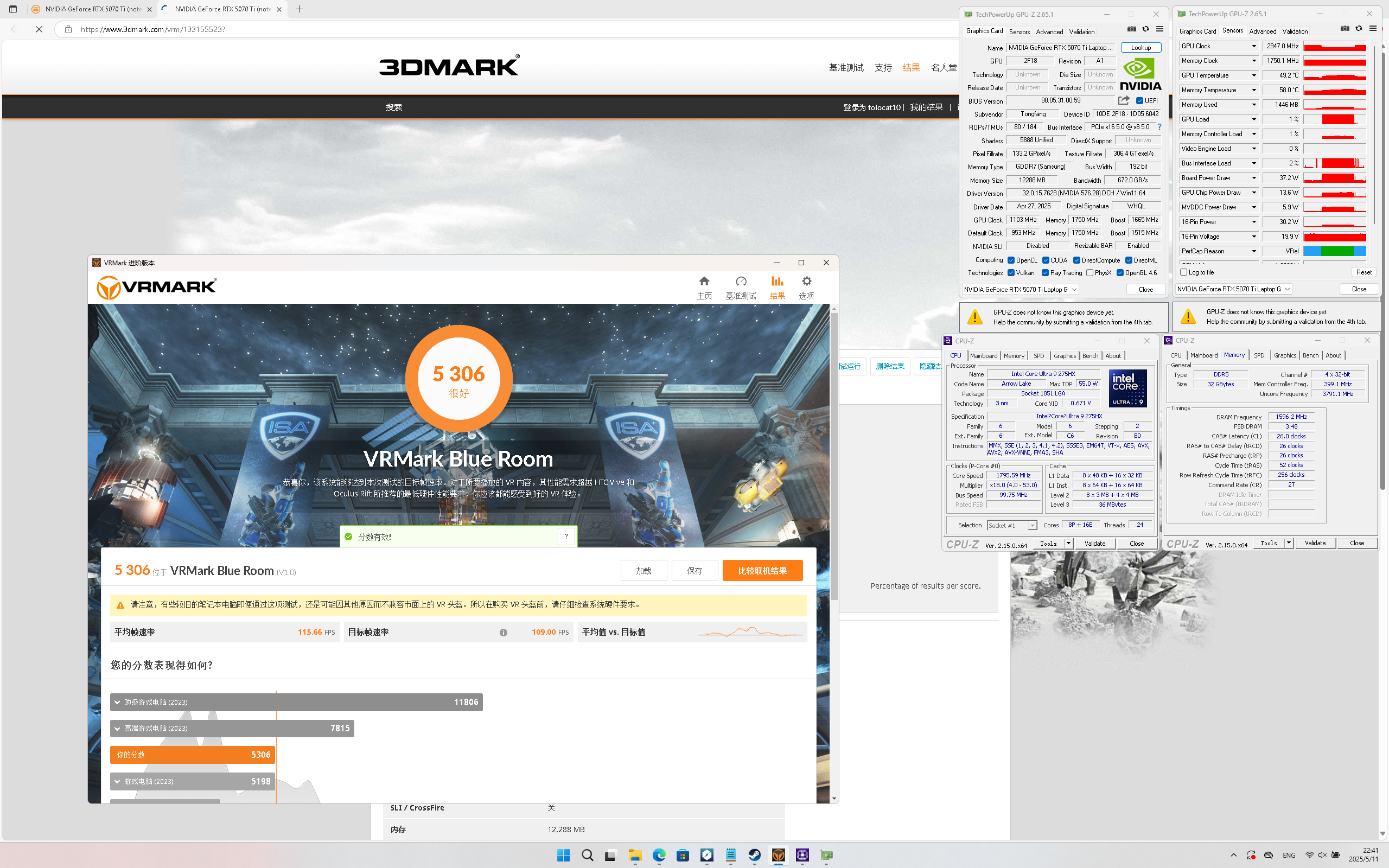The height and width of the screenshot is (868, 1389).
Task: Open VRMark results icon 结果
Action: click(x=777, y=287)
